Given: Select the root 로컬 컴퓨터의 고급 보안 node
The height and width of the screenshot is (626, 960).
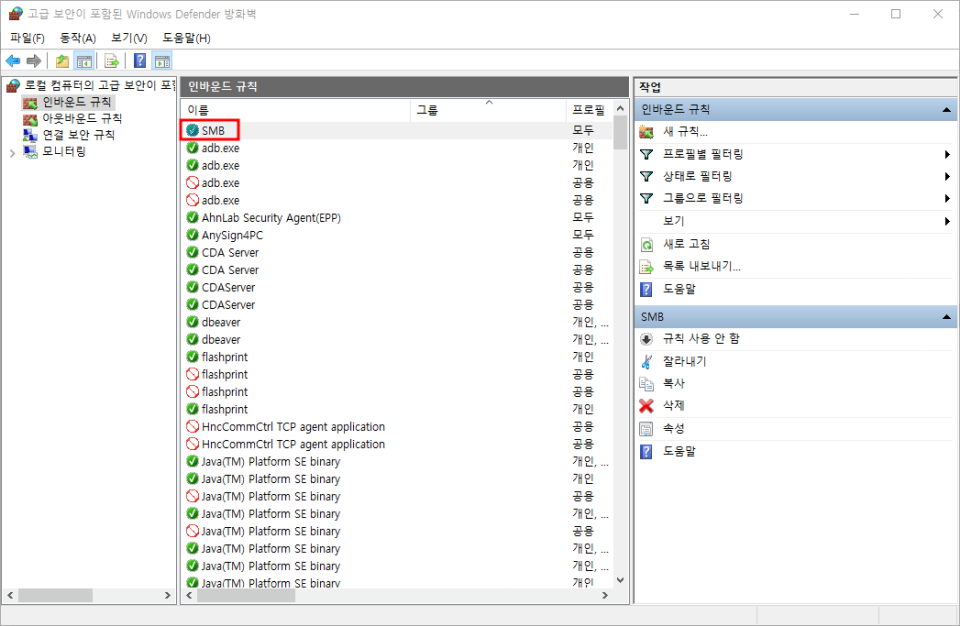Looking at the screenshot, I should [99, 85].
